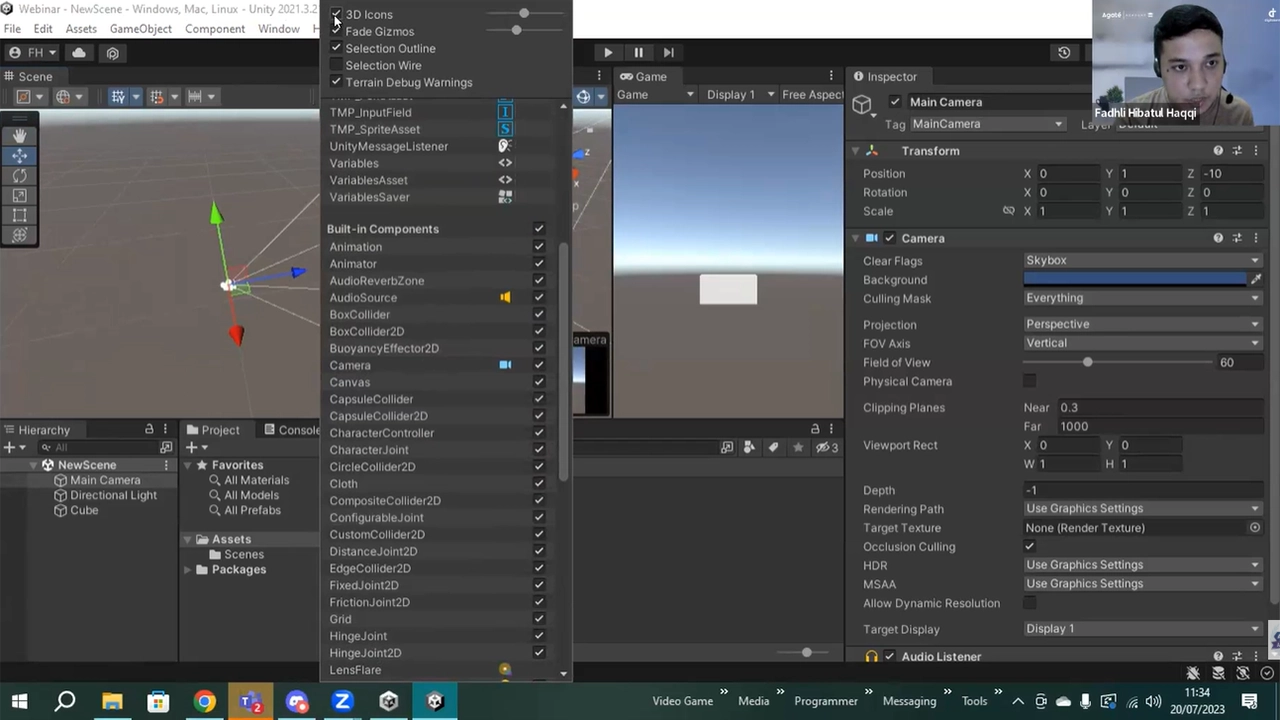The height and width of the screenshot is (720, 1280).
Task: Open Transform component preset selector
Action: 1237,151
